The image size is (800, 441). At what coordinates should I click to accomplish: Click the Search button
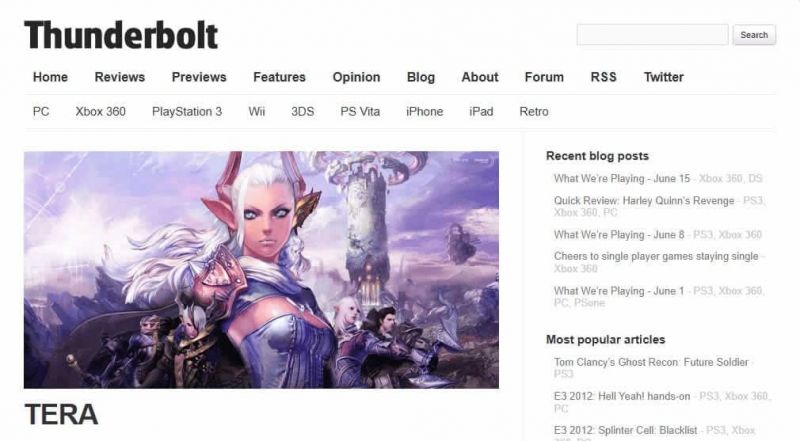(754, 35)
